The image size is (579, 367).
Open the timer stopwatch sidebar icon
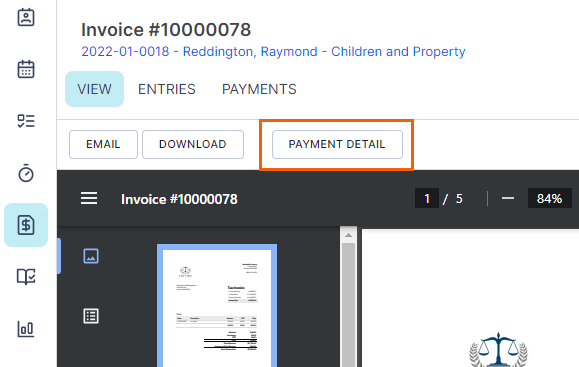tap(26, 173)
